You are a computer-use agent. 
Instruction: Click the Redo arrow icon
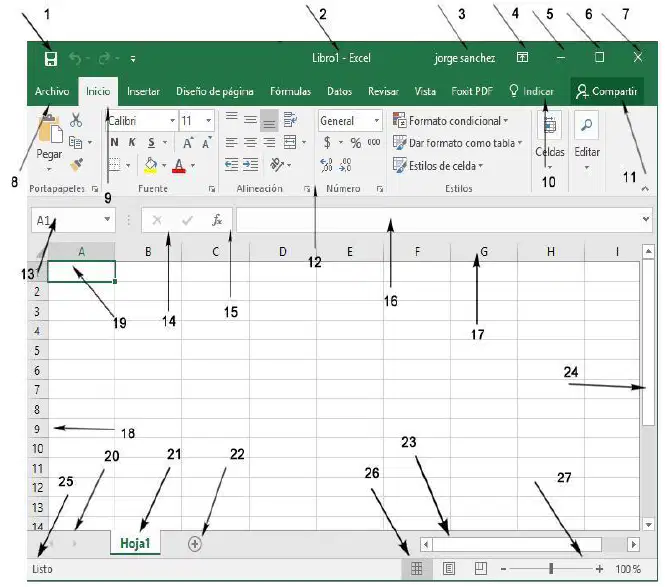pos(104,58)
